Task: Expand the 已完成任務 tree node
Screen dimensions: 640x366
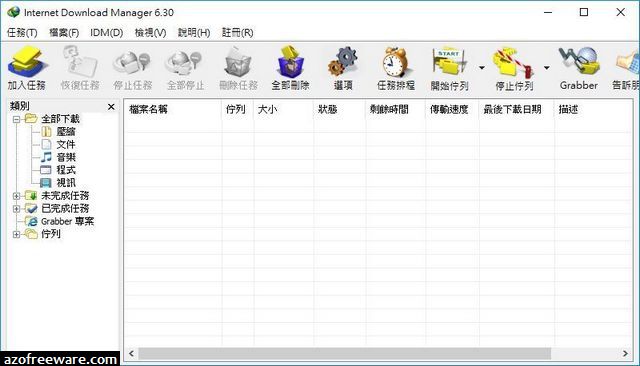Action: pos(16,209)
